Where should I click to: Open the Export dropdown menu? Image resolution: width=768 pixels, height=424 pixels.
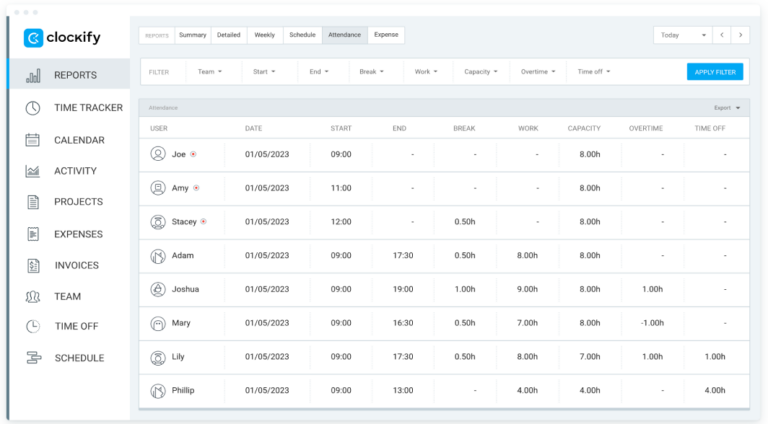pos(727,107)
